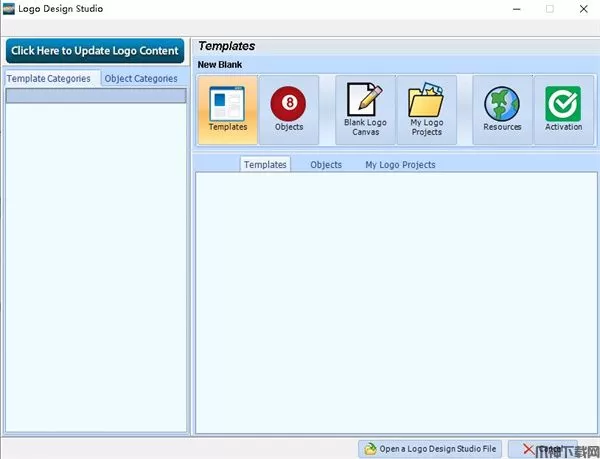Switch to the My Logo Projects tab

[x=400, y=164]
